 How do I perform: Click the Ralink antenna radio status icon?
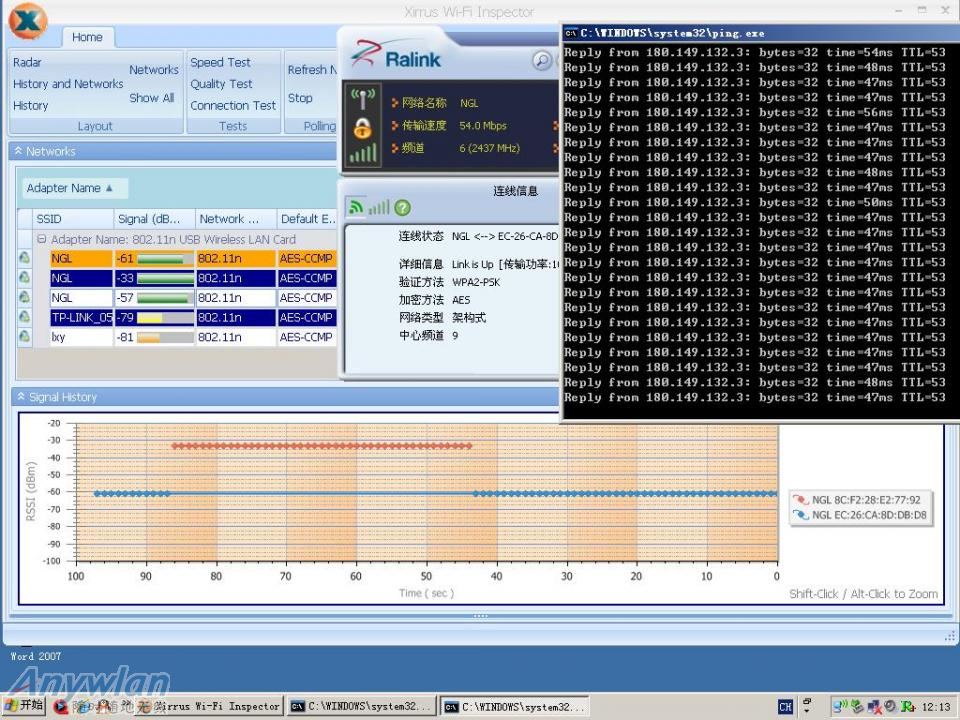pyautogui.click(x=362, y=99)
